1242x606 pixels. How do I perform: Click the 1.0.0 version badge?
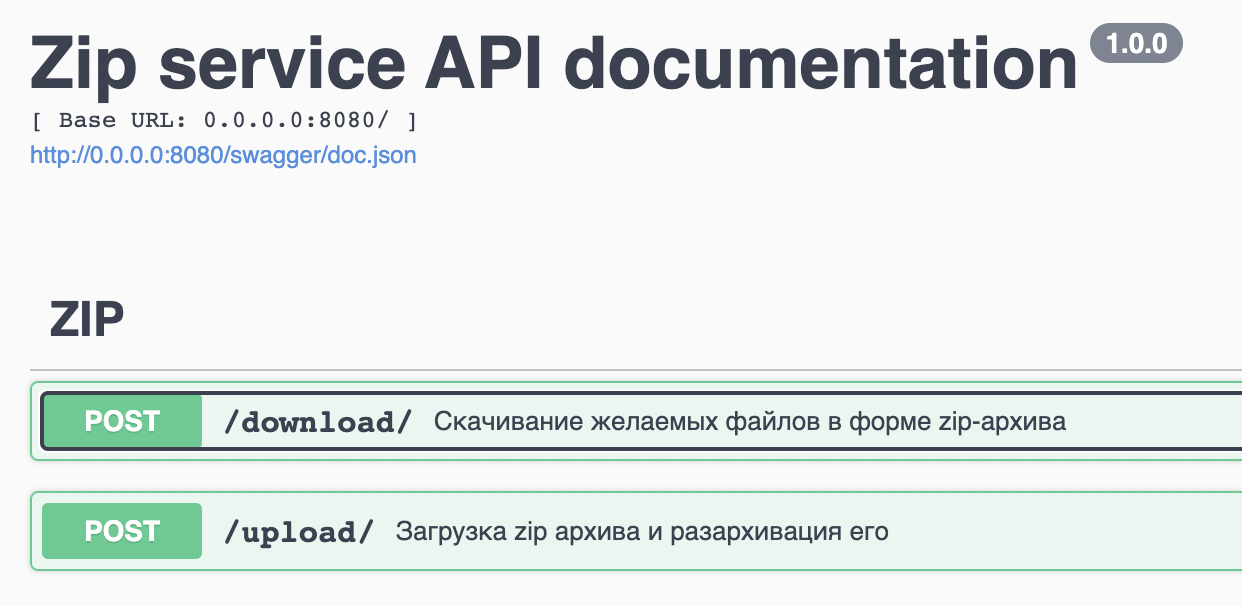pos(1137,43)
